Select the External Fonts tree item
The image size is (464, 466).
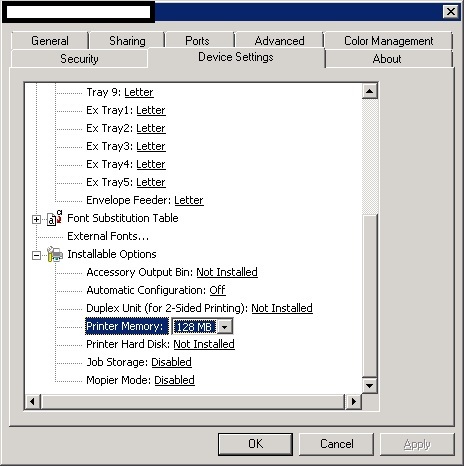[108, 236]
